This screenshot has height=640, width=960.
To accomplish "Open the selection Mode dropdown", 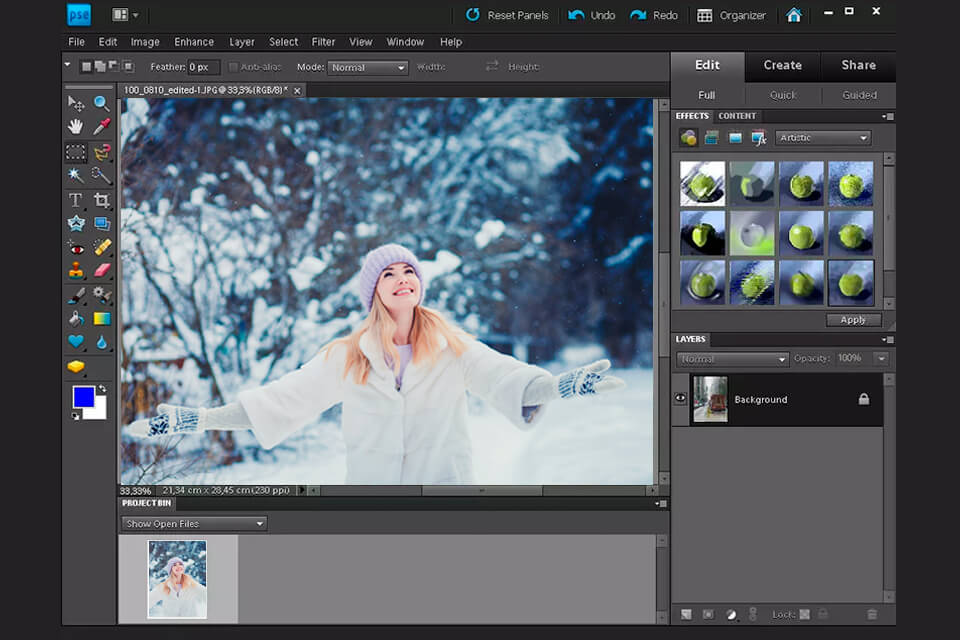I will coord(366,67).
